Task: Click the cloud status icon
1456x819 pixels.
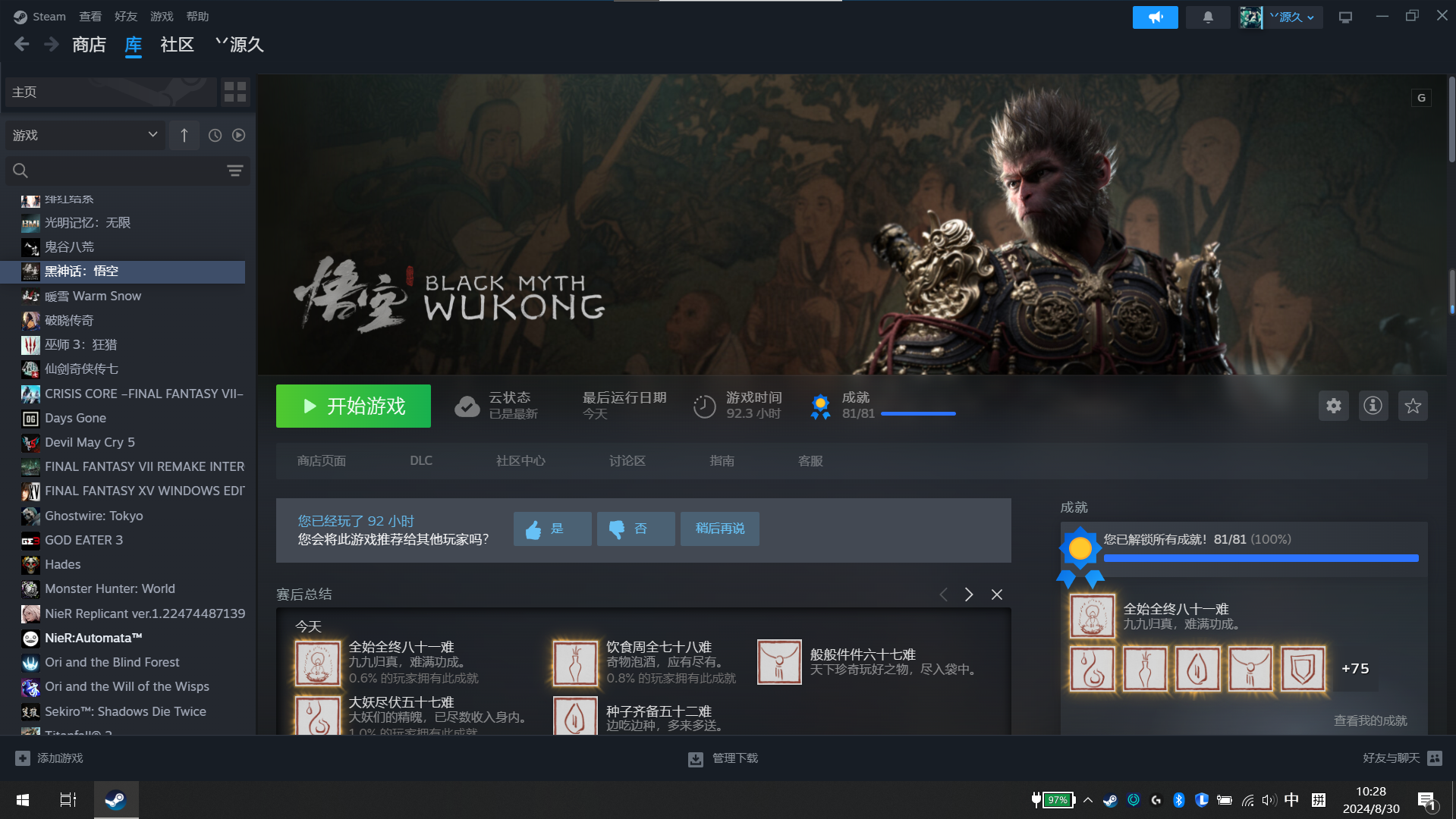Action: (467, 406)
